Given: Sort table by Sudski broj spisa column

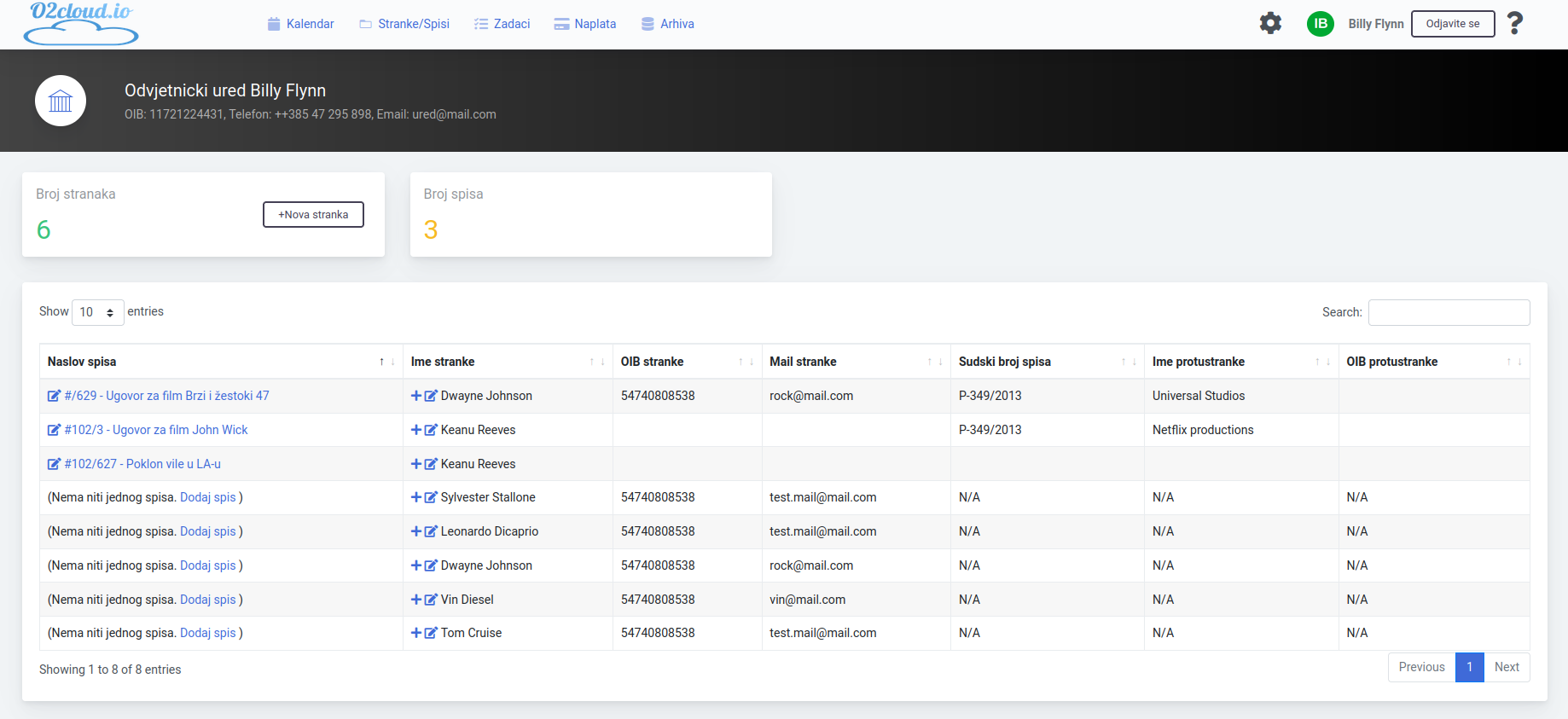Looking at the screenshot, I should coord(1046,362).
